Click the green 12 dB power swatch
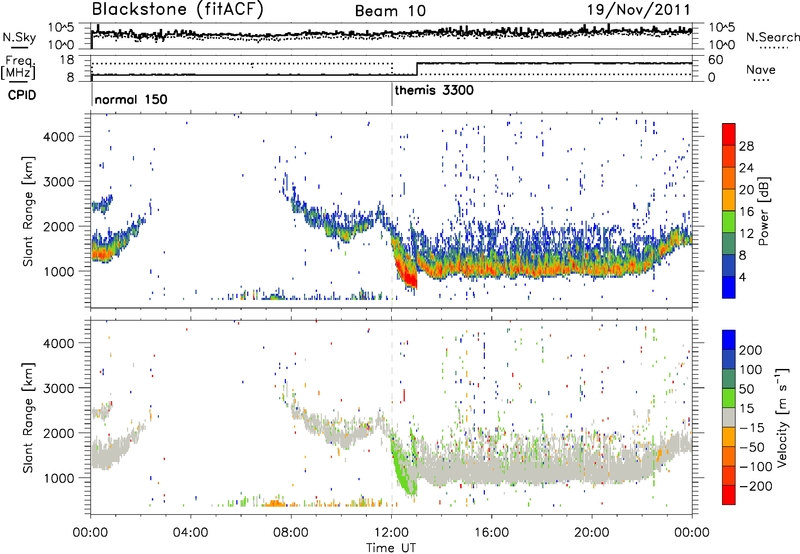 tap(729, 222)
